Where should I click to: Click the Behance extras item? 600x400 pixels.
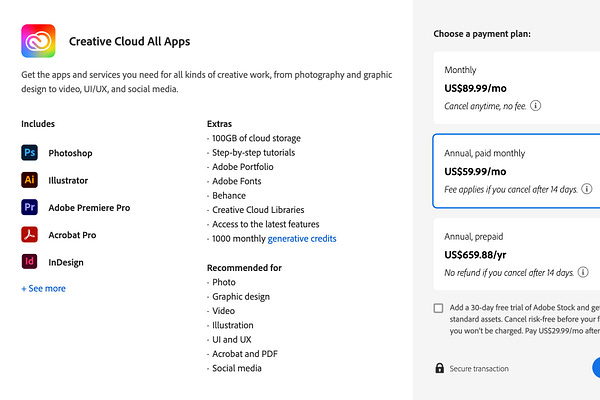tap(229, 196)
